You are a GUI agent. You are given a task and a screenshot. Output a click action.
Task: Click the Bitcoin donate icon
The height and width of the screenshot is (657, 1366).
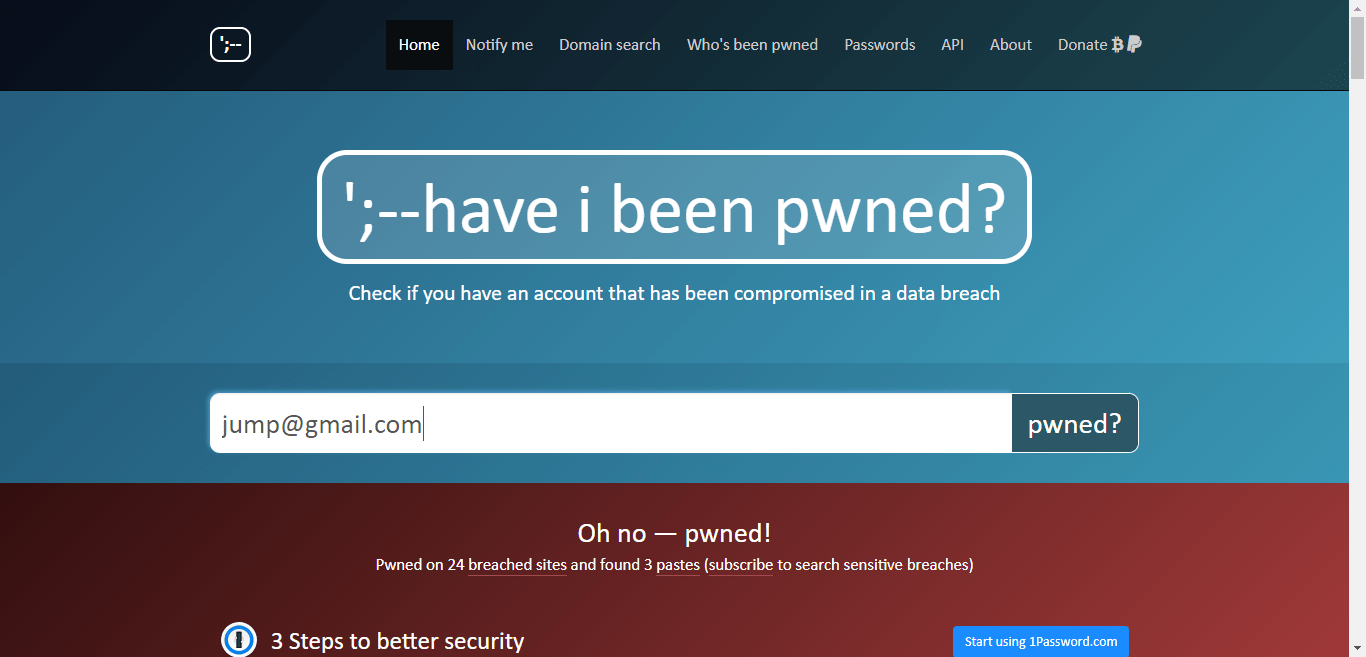coord(1118,45)
